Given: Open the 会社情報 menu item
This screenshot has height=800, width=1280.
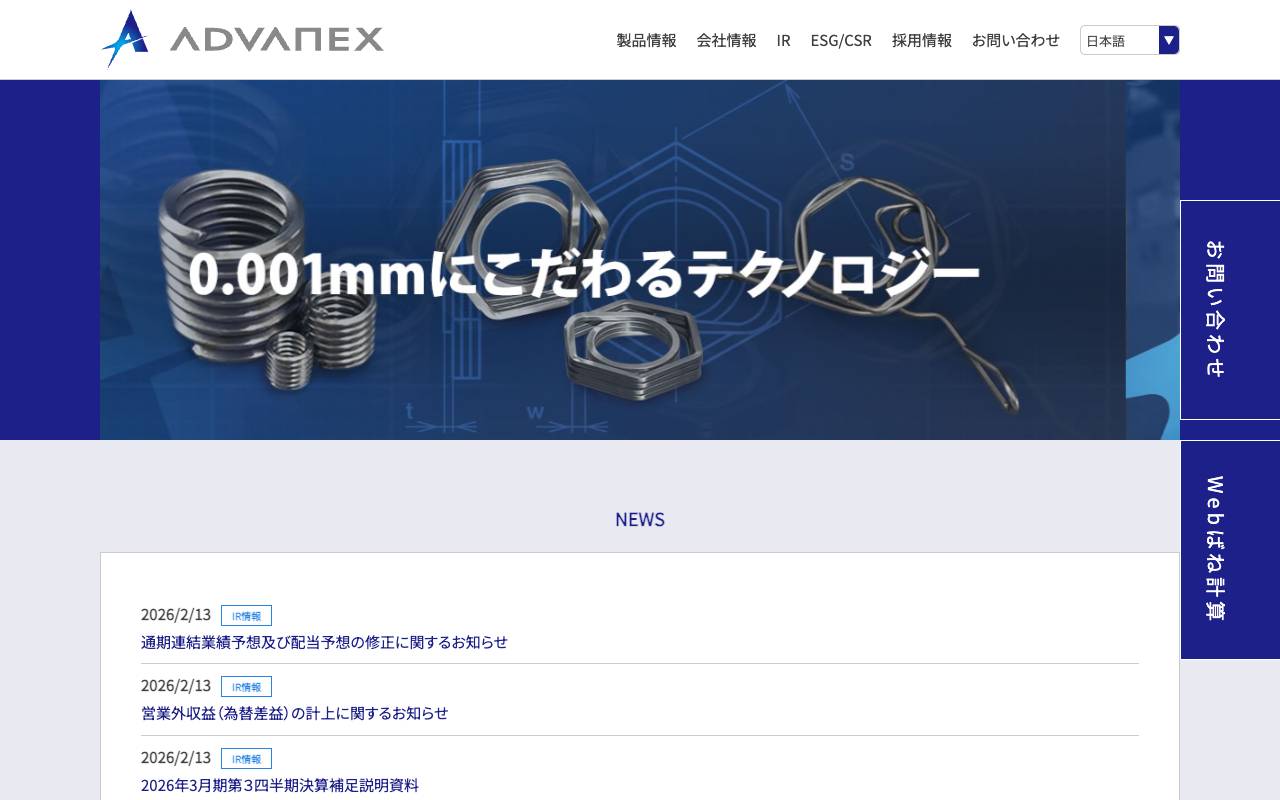Looking at the screenshot, I should pyautogui.click(x=726, y=41).
